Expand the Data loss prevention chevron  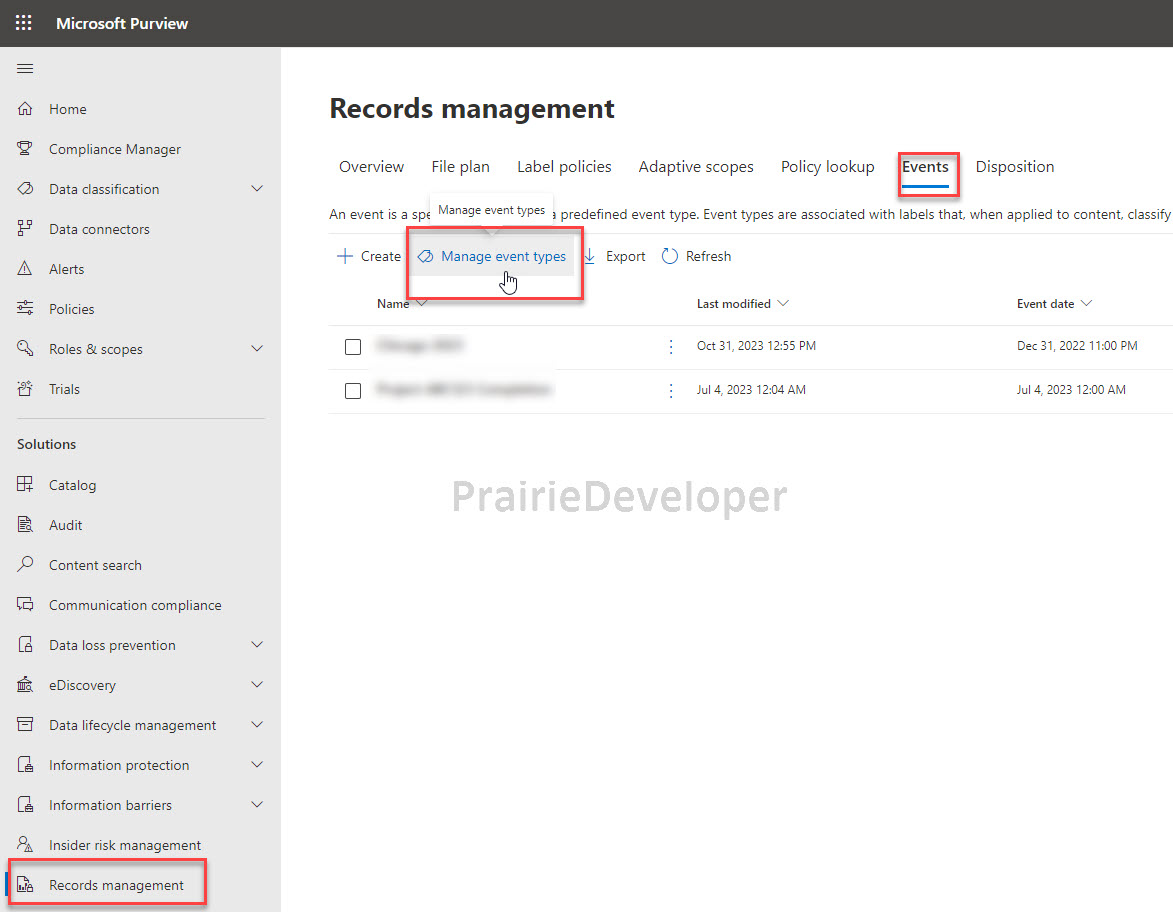pos(257,644)
